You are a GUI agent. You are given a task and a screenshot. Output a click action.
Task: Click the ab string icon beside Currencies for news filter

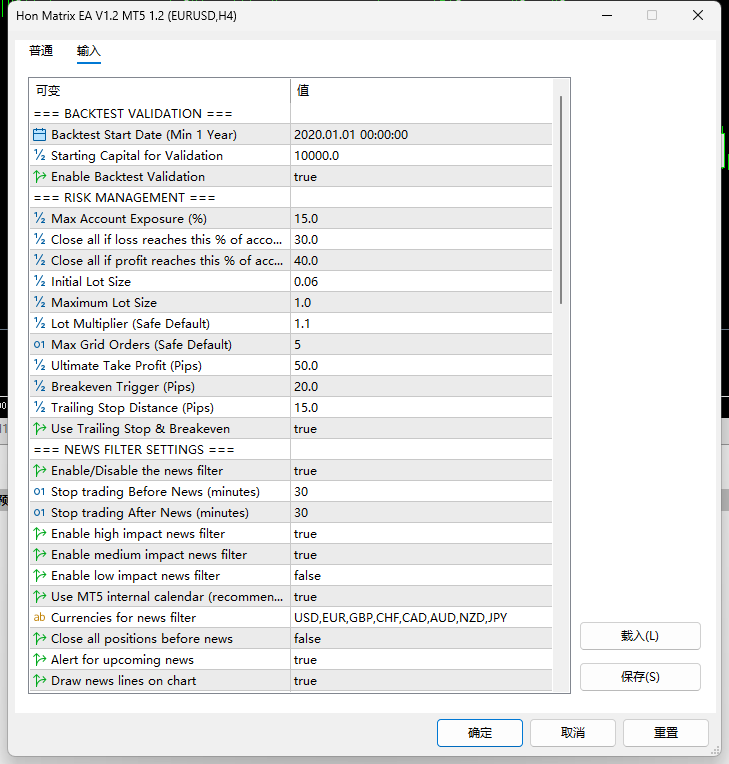point(39,617)
